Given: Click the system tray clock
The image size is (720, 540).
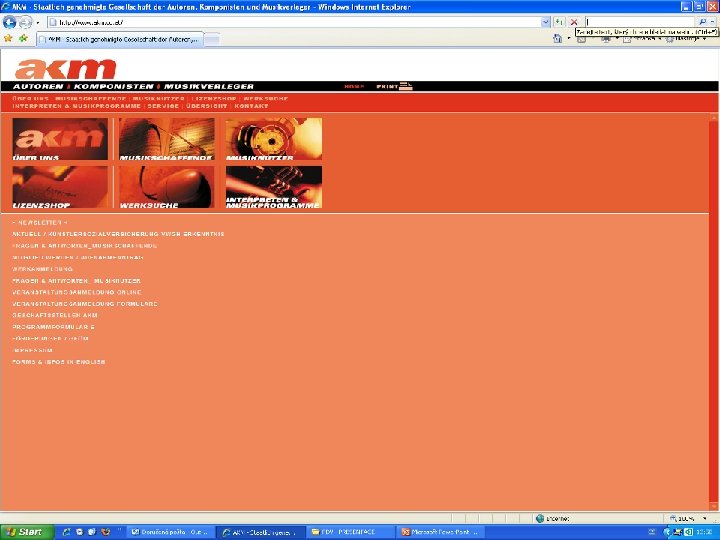Looking at the screenshot, I should point(704,532).
